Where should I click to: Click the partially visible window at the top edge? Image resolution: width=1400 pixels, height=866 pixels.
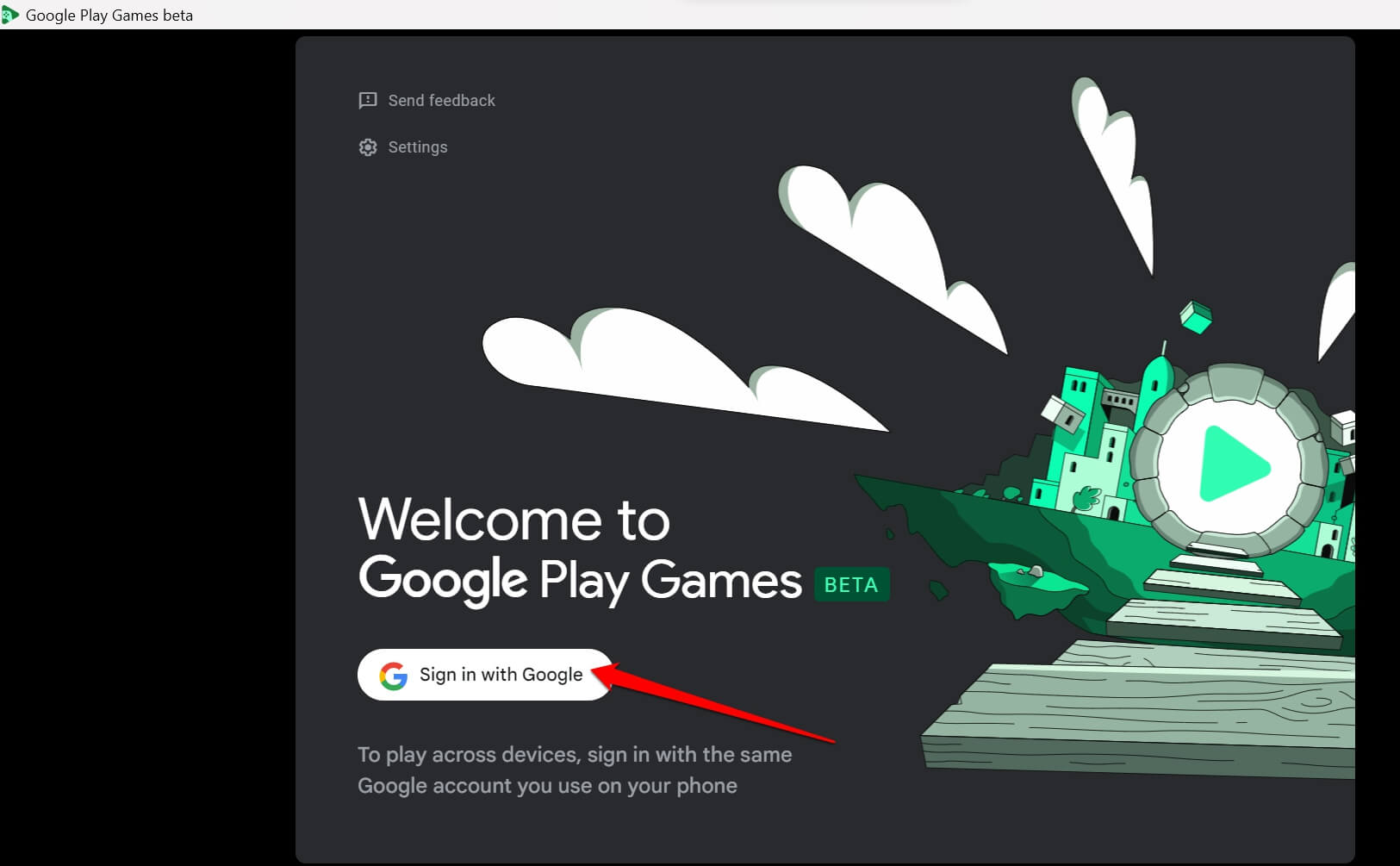coord(827,3)
